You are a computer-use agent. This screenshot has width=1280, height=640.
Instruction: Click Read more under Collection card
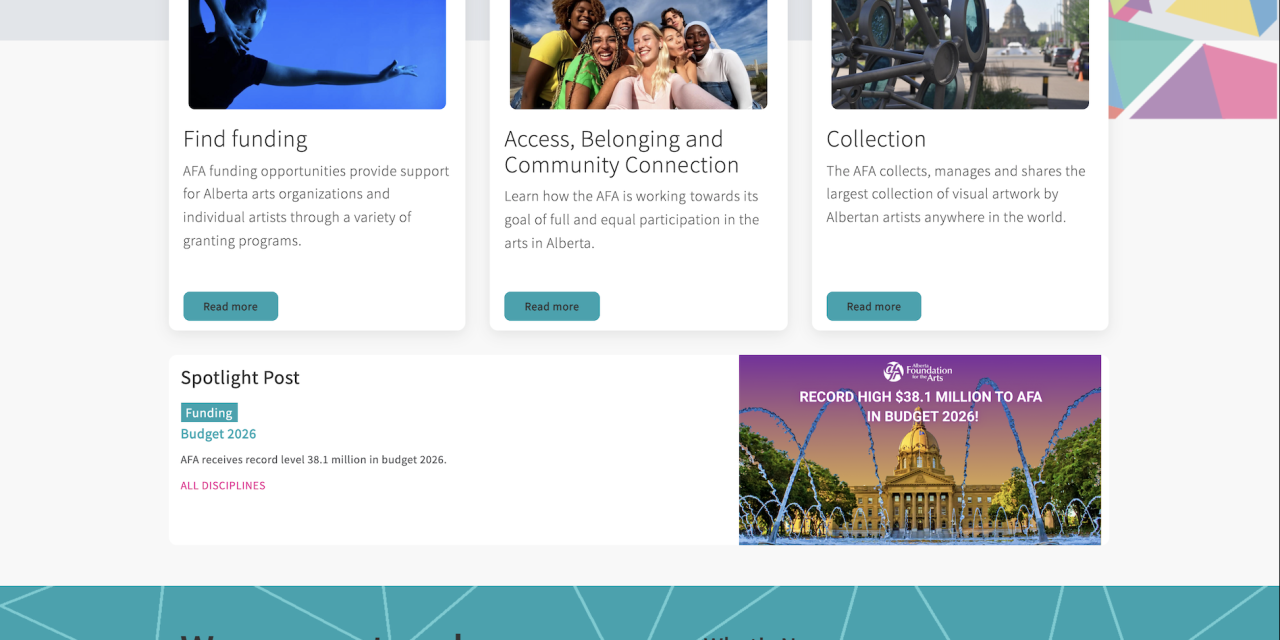point(874,306)
